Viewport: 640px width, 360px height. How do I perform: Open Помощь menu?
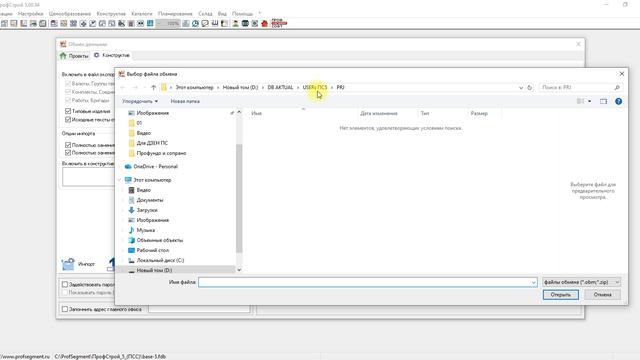coord(242,13)
